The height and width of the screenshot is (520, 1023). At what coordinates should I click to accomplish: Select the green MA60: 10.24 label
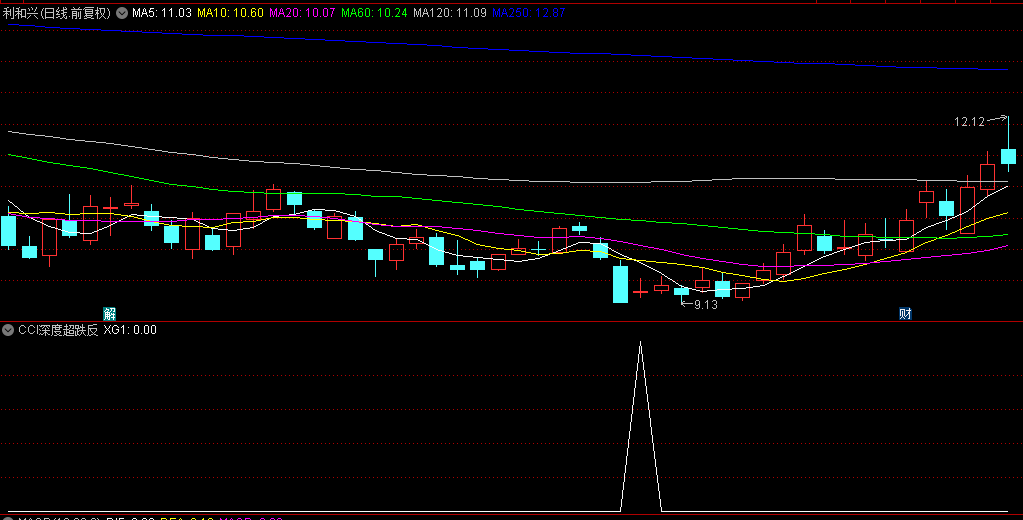(374, 13)
